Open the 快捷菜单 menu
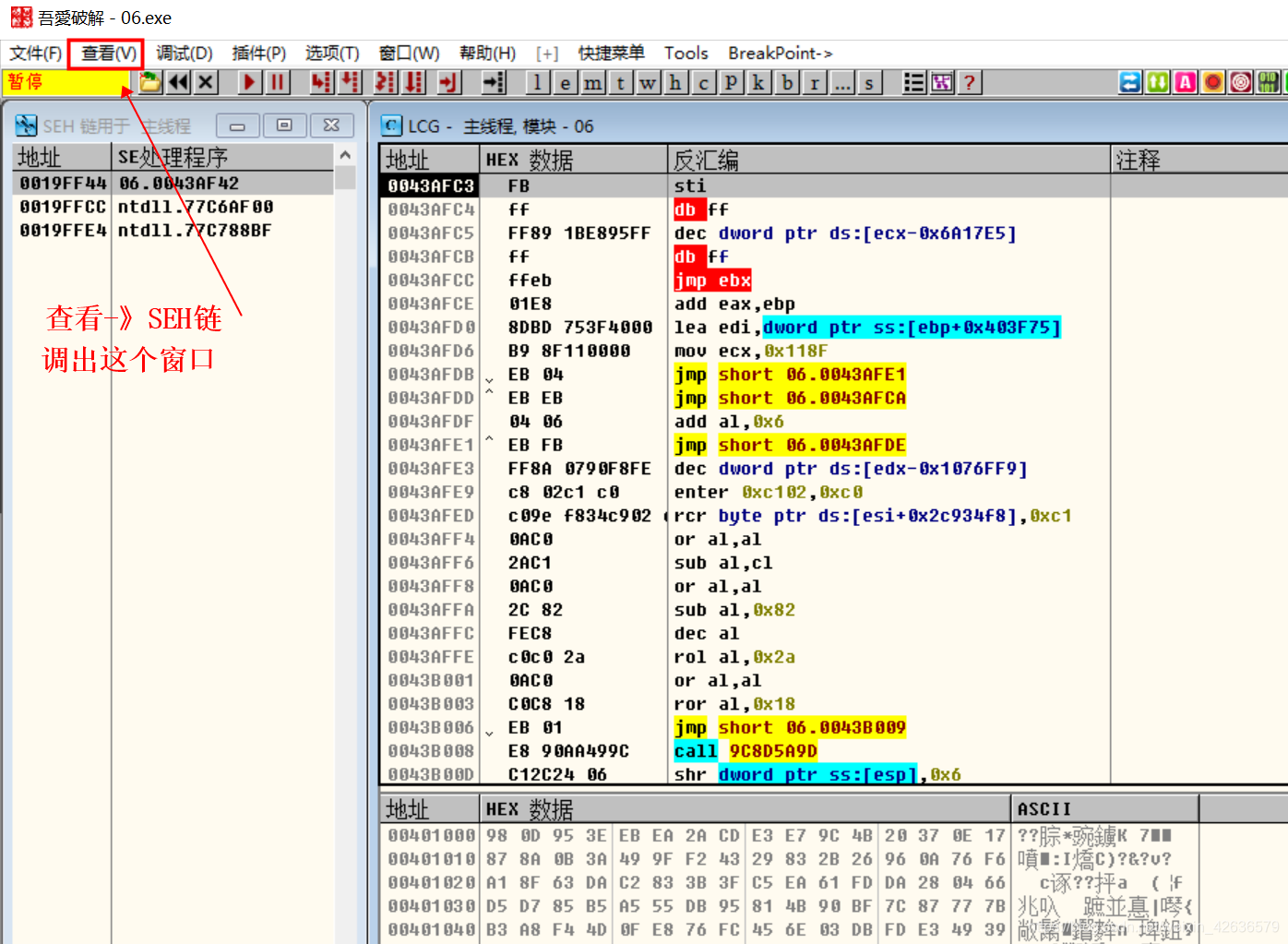The height and width of the screenshot is (944, 1288). pos(611,54)
